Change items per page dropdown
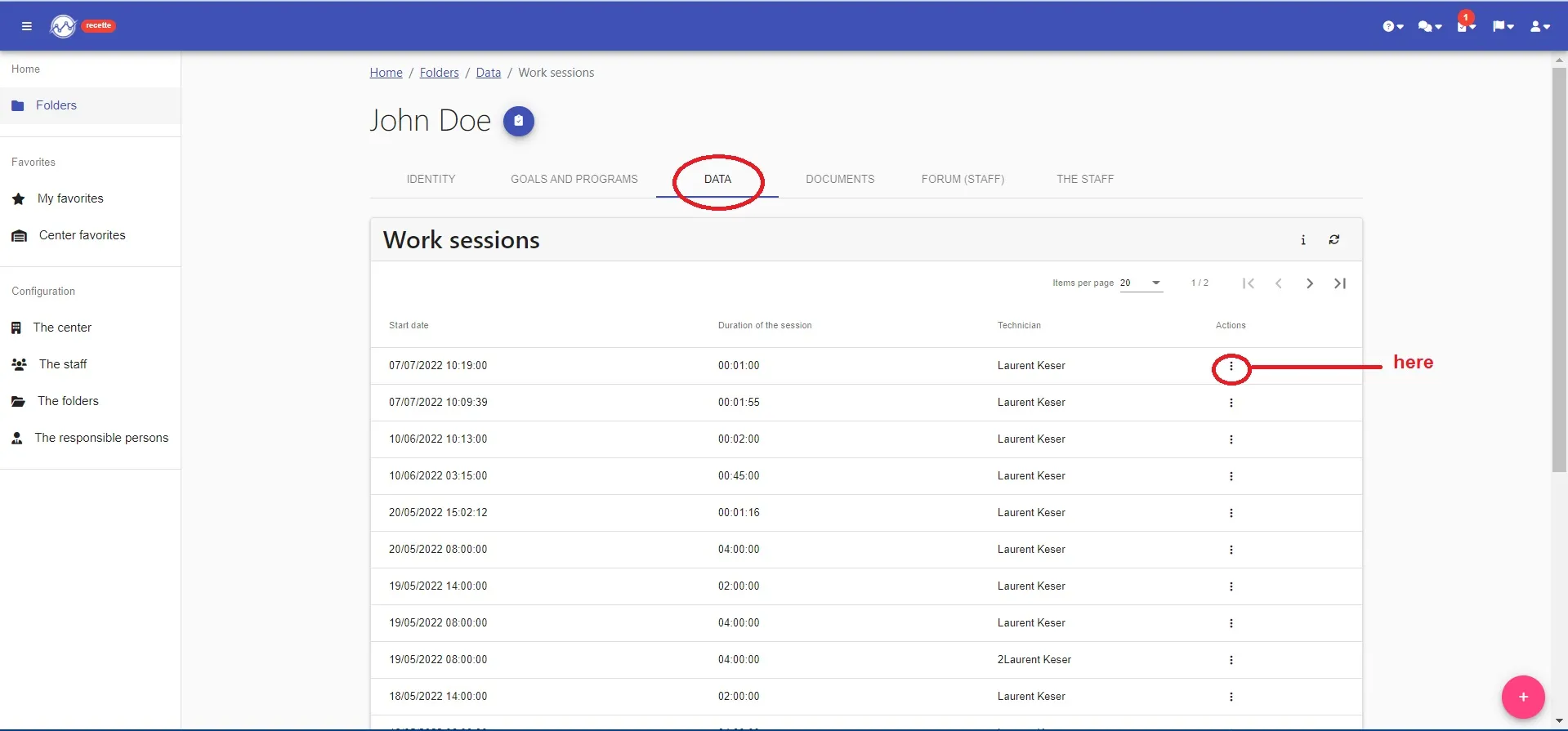Image resolution: width=1568 pixels, height=731 pixels. (x=1141, y=283)
